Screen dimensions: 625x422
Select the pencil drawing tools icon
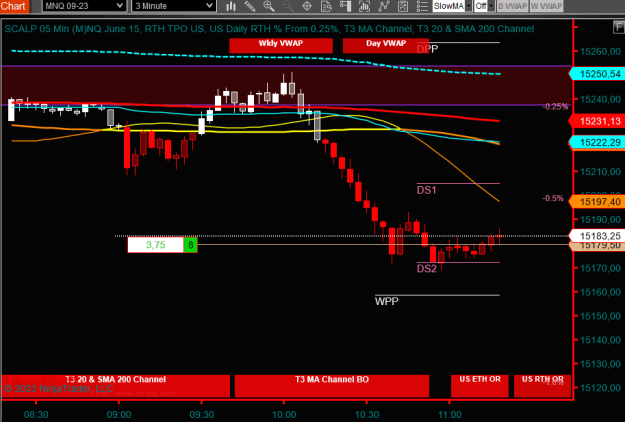click(250, 6)
